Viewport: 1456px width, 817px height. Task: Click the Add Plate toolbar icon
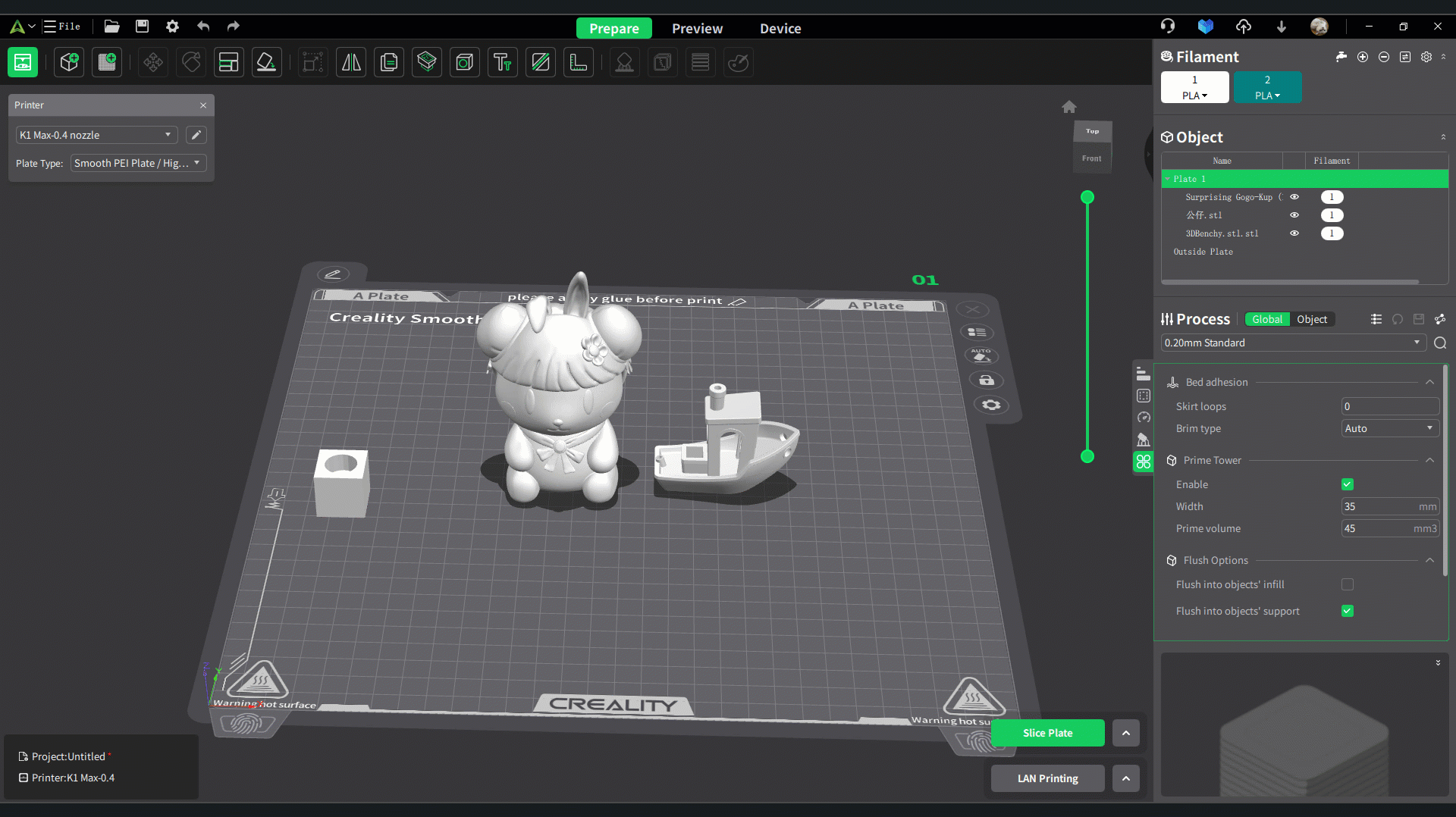tap(107, 62)
